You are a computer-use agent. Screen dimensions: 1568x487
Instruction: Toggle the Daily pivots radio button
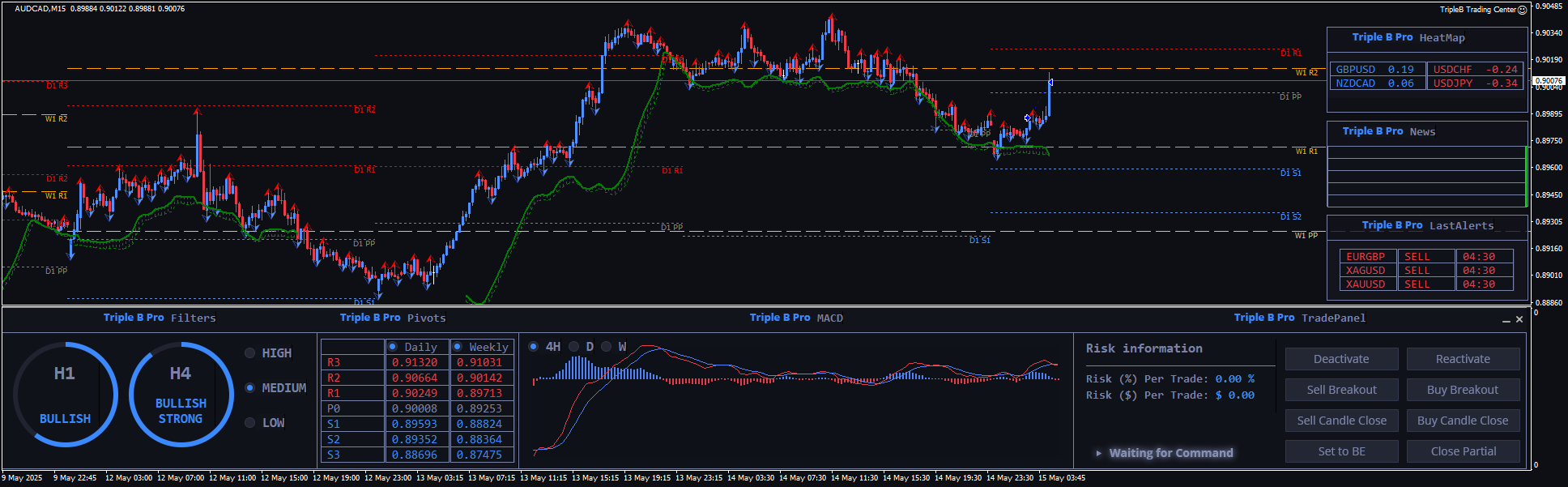click(x=393, y=347)
